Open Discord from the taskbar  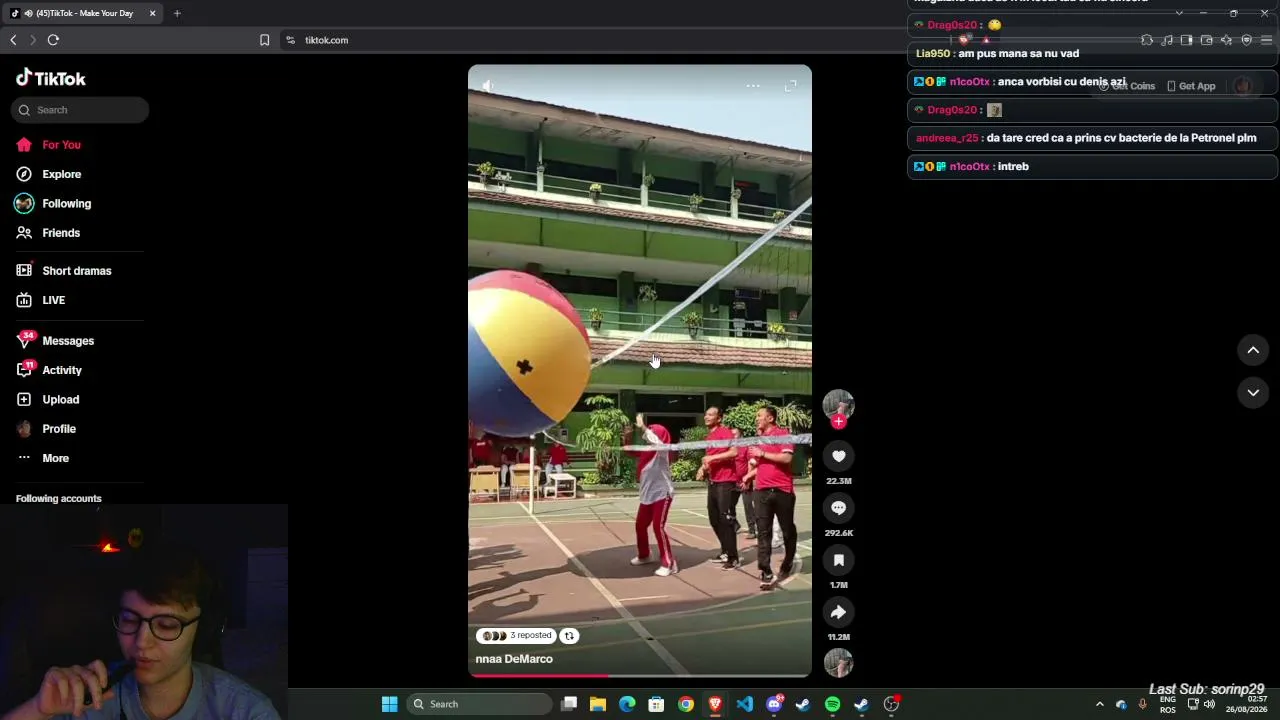tap(774, 704)
